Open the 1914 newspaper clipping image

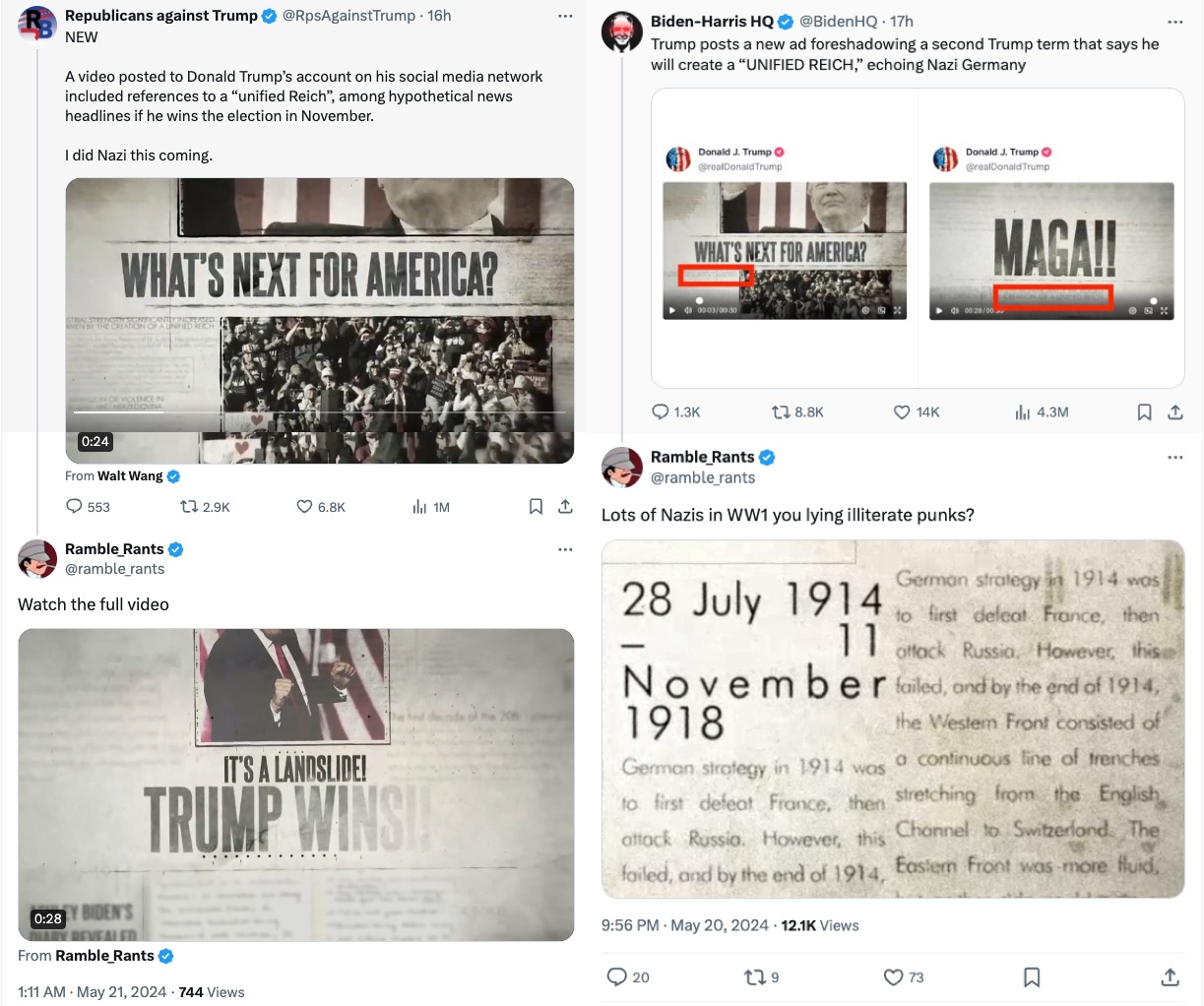[893, 719]
